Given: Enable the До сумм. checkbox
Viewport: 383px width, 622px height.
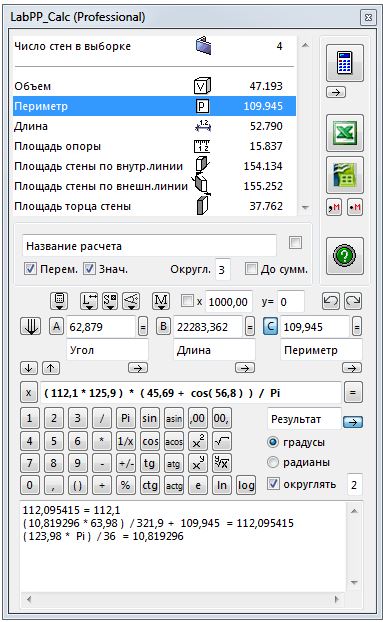Looking at the screenshot, I should tap(251, 269).
